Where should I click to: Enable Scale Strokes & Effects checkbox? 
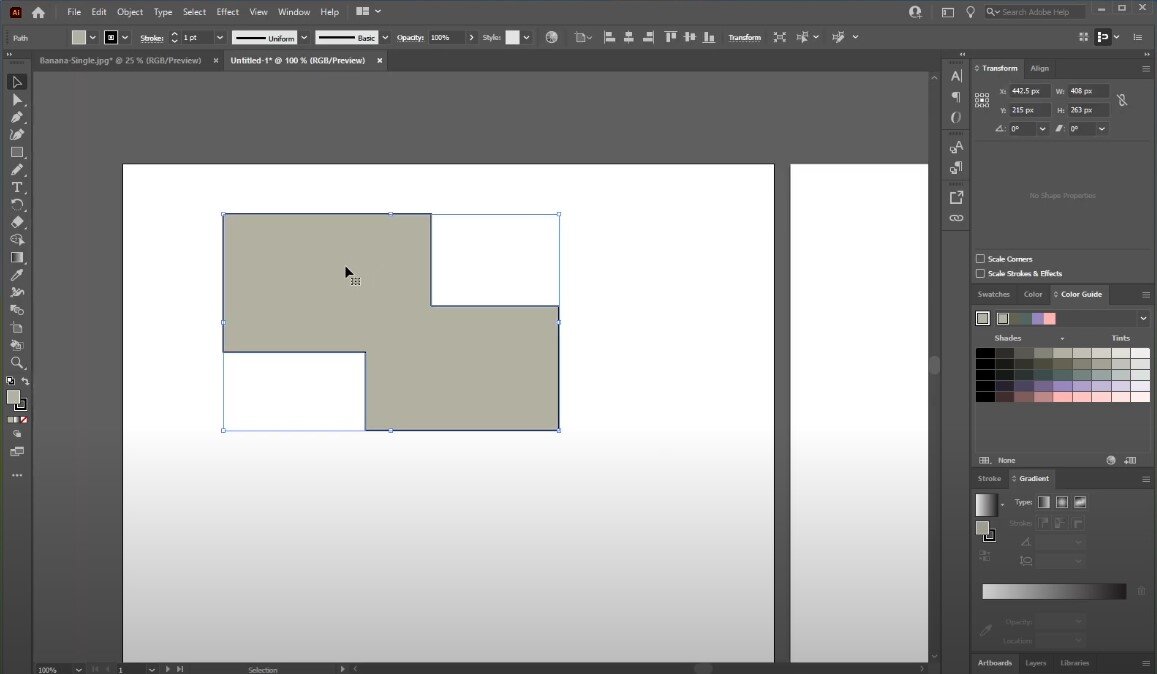click(x=980, y=273)
